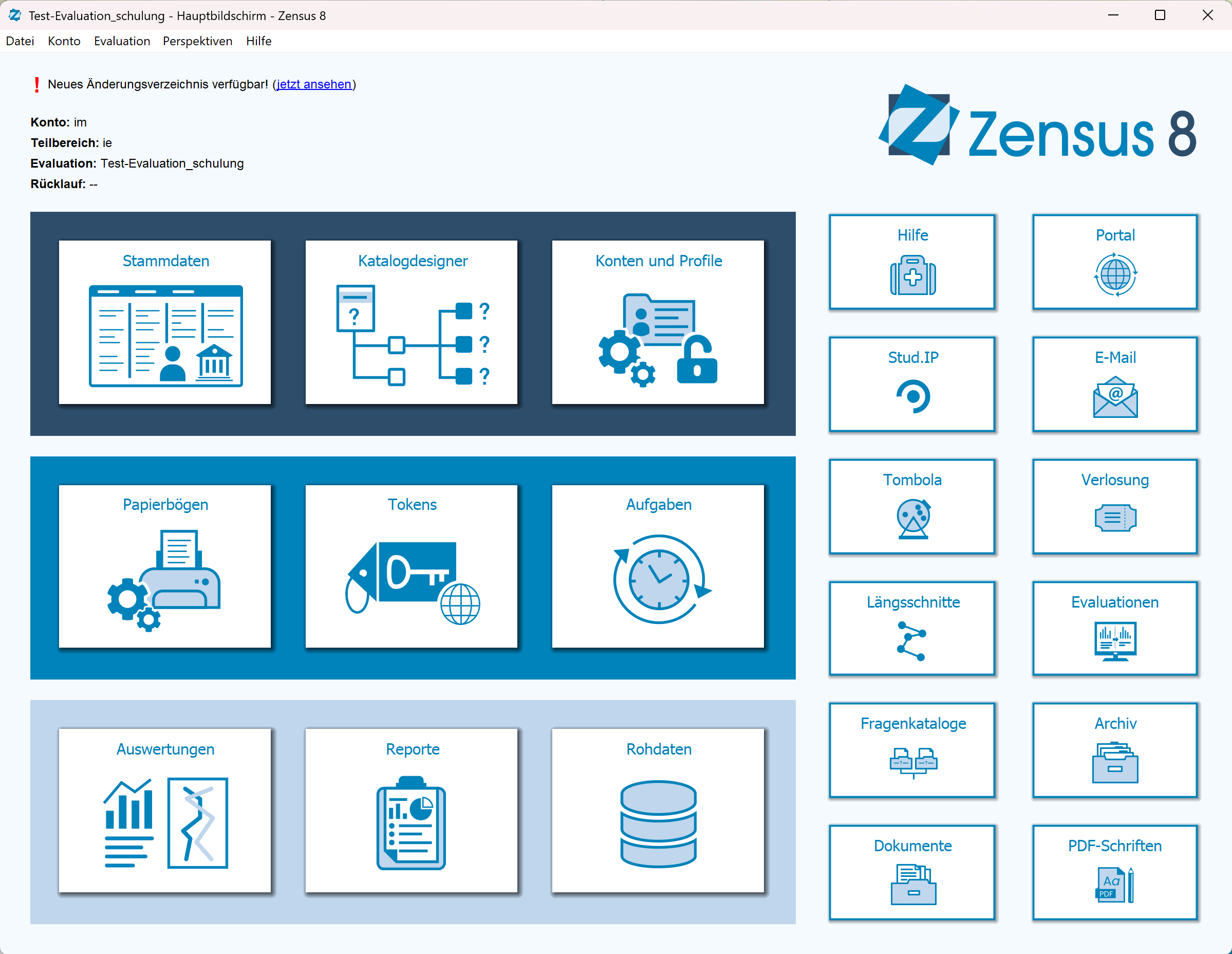
Task: Click the Stud.IP tile
Action: (912, 384)
